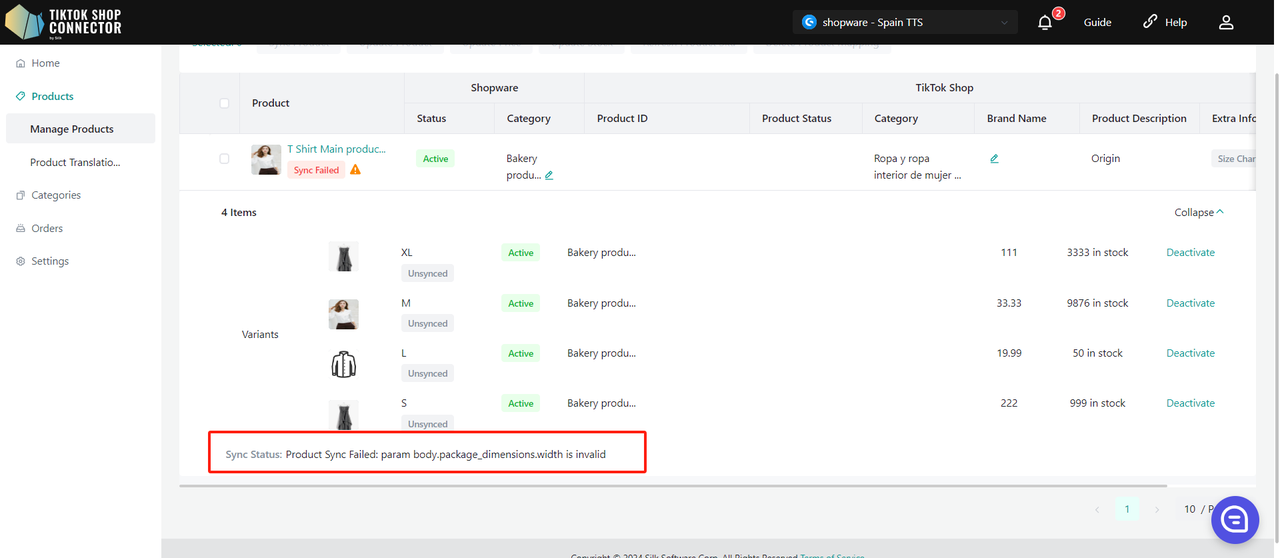
Task: Click the notification bell icon
Action: click(1045, 22)
